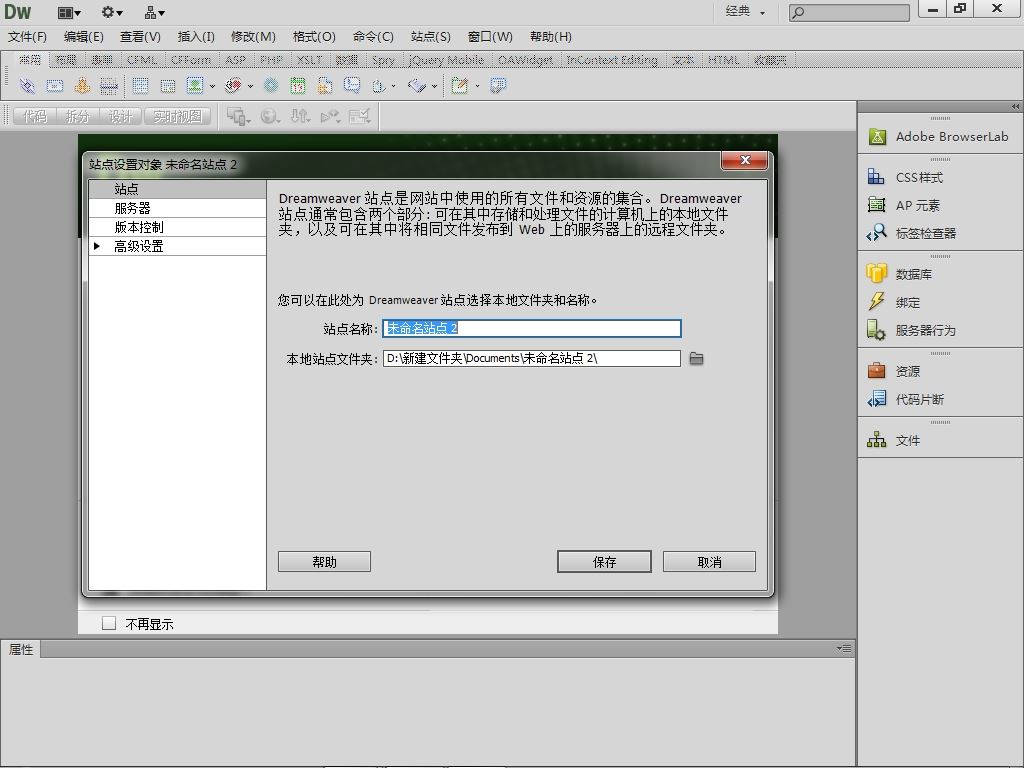Click the Media insert icon
The width and height of the screenshot is (1024, 768).
pos(232,85)
